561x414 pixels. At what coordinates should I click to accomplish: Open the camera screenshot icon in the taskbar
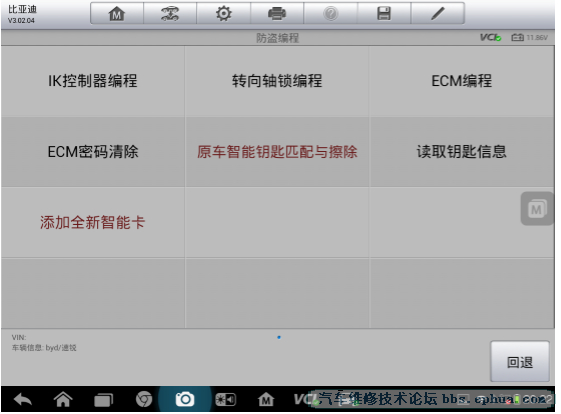click(185, 399)
